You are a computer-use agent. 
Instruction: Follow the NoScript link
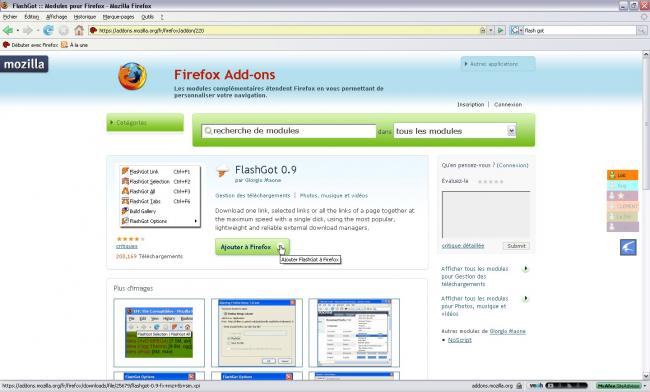pos(459,340)
